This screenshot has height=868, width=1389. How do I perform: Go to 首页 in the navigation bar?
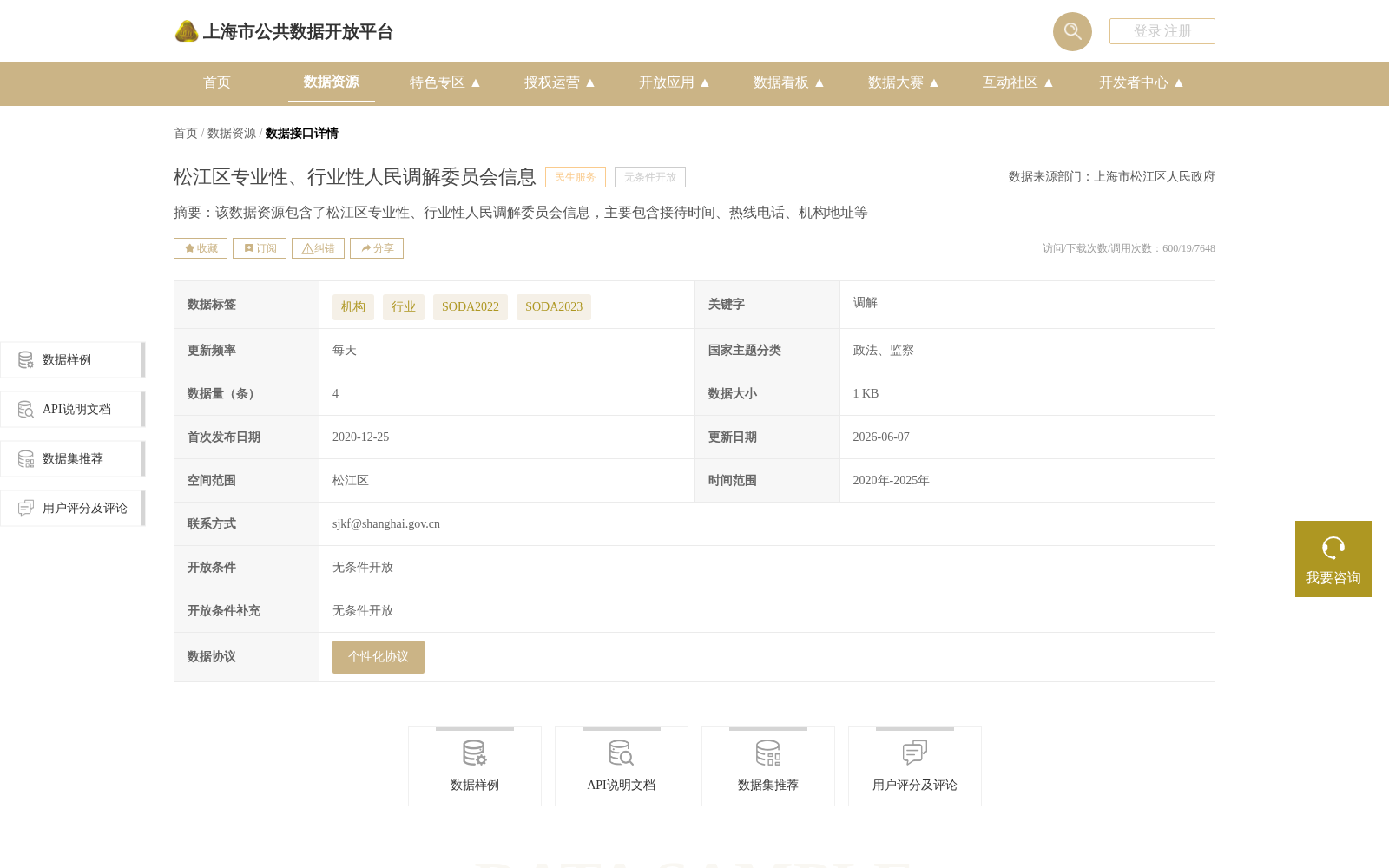217,82
